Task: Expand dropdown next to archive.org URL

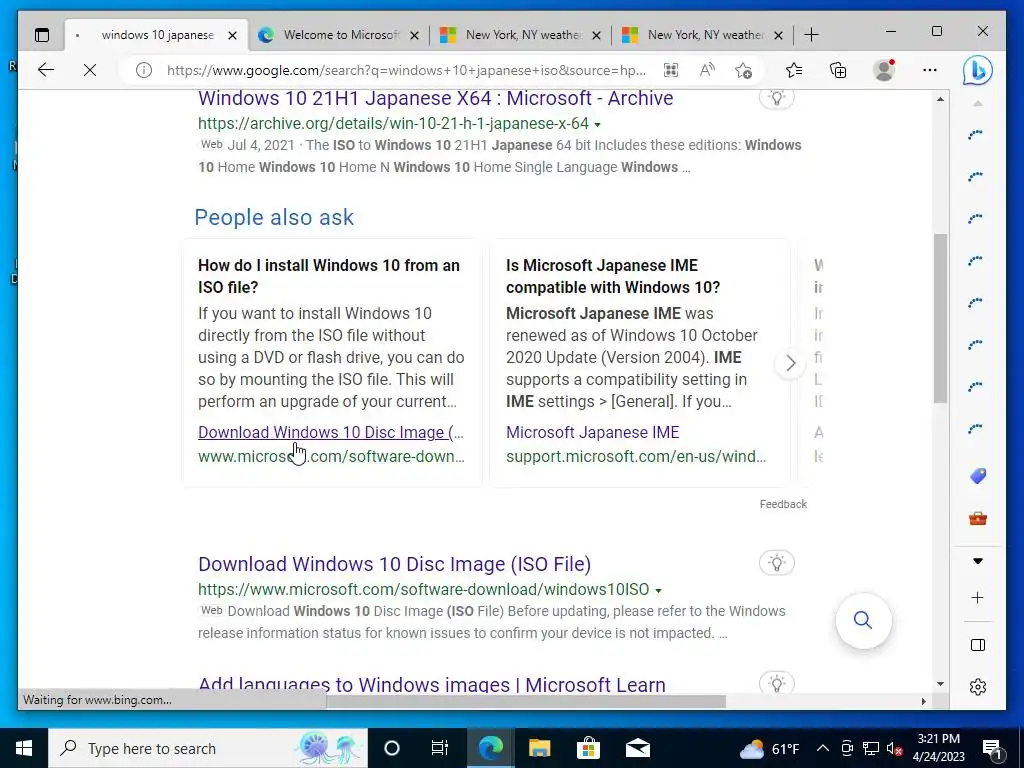Action: [597, 124]
